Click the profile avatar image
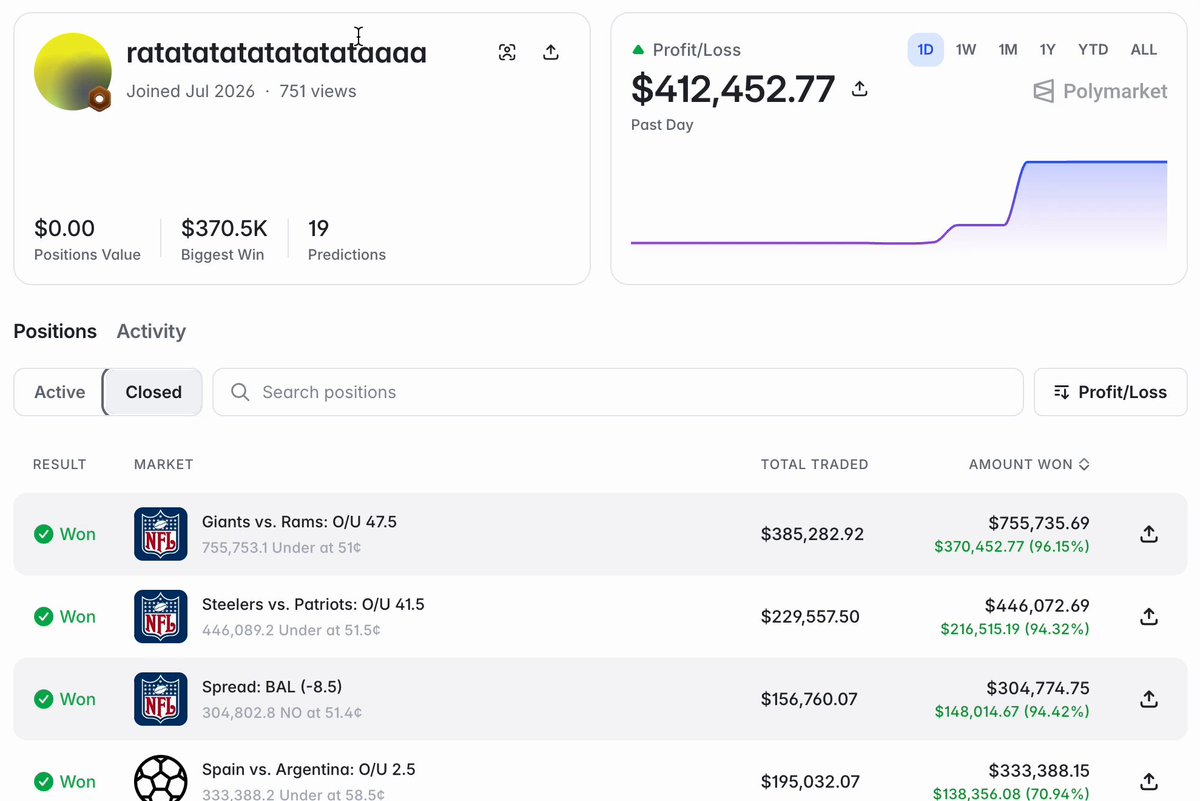This screenshot has width=1200, height=801. [72, 71]
